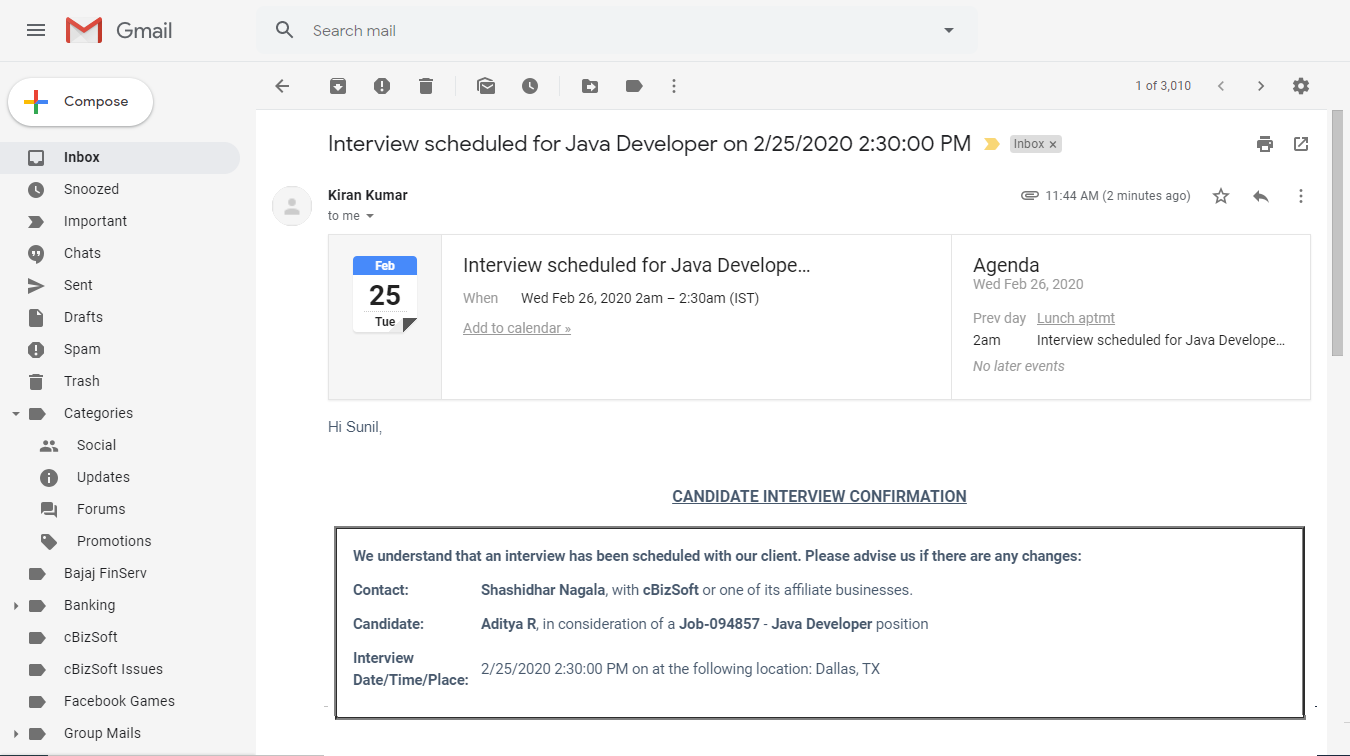Open the 'Lunch aptmt' agenda link

pos(1076,318)
